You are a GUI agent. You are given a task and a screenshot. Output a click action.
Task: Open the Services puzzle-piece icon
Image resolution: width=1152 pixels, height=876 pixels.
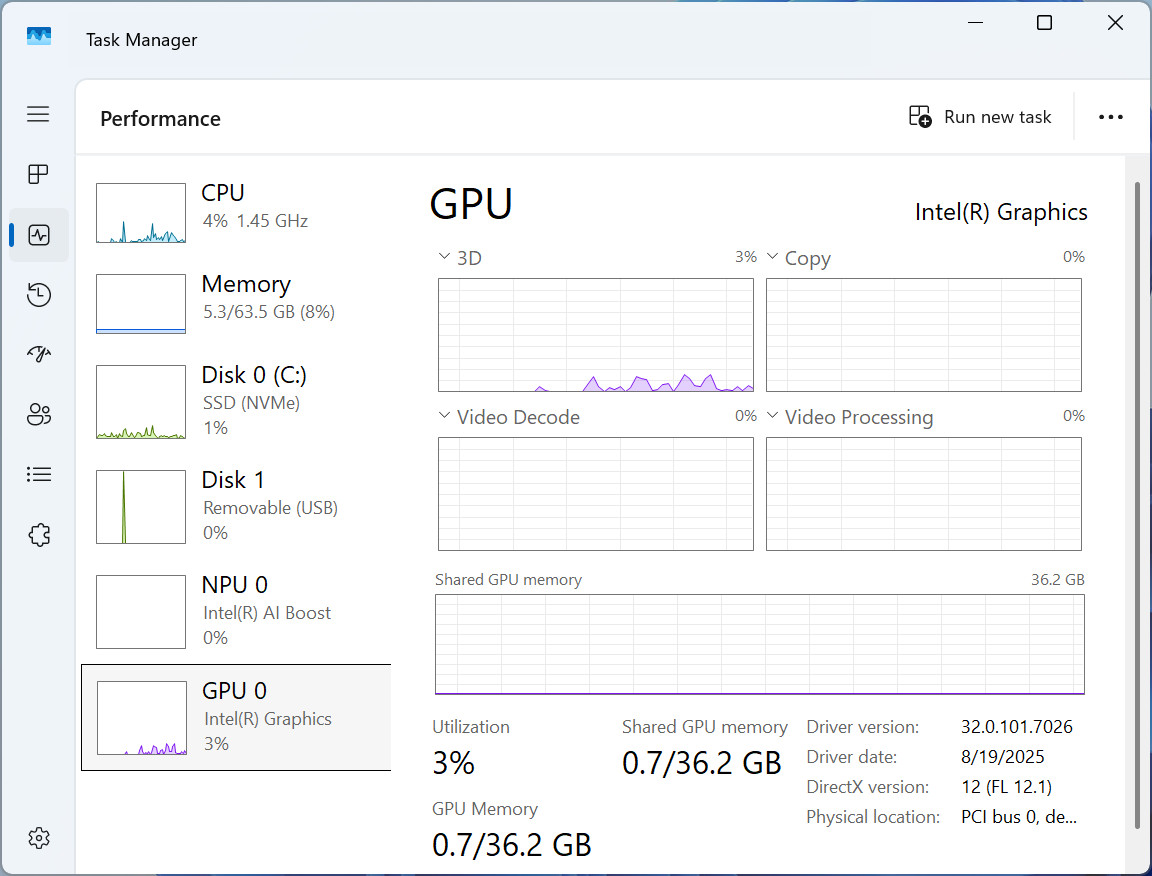tap(39, 534)
